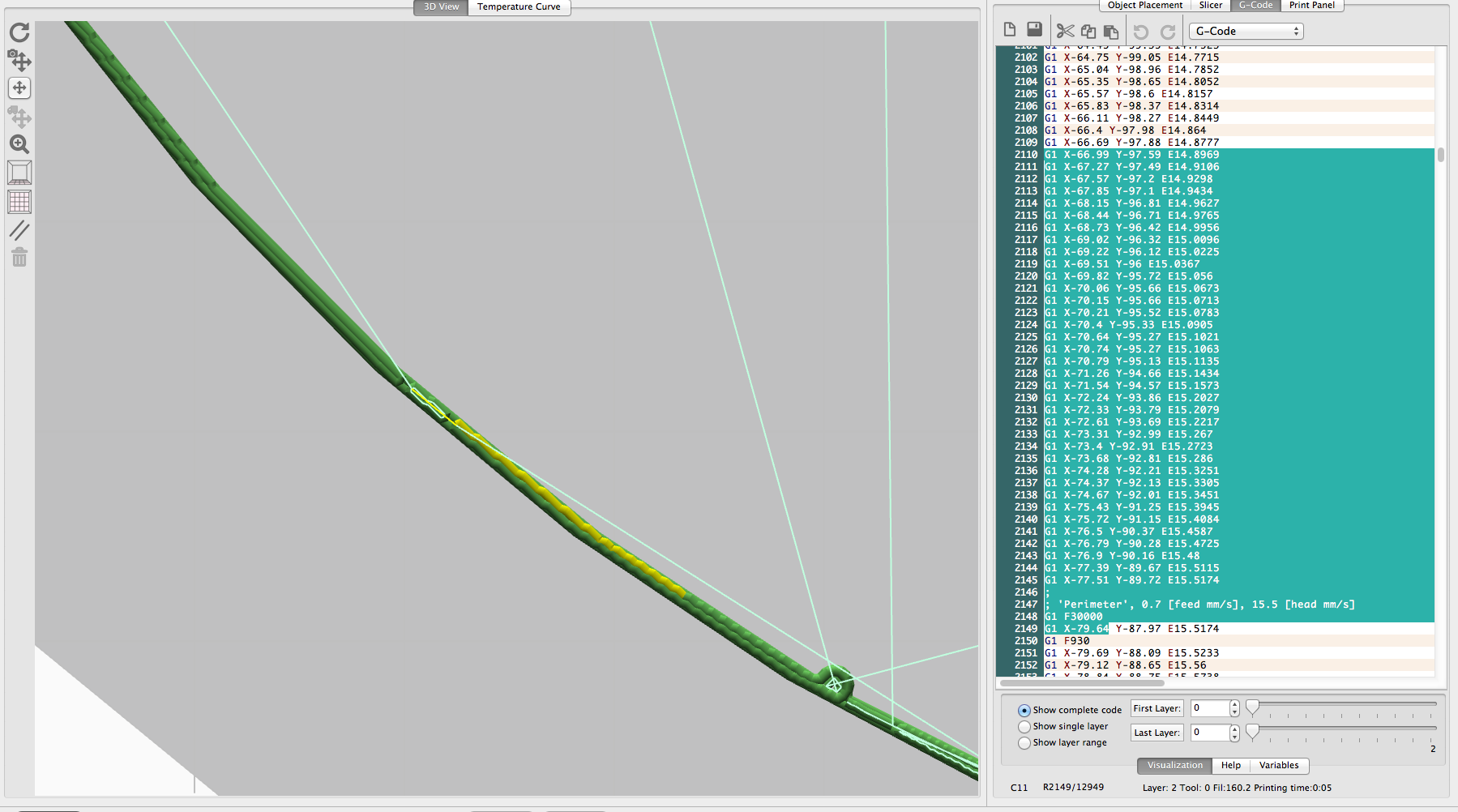Enable the Show single layer option
1458x812 pixels.
tap(1024, 727)
